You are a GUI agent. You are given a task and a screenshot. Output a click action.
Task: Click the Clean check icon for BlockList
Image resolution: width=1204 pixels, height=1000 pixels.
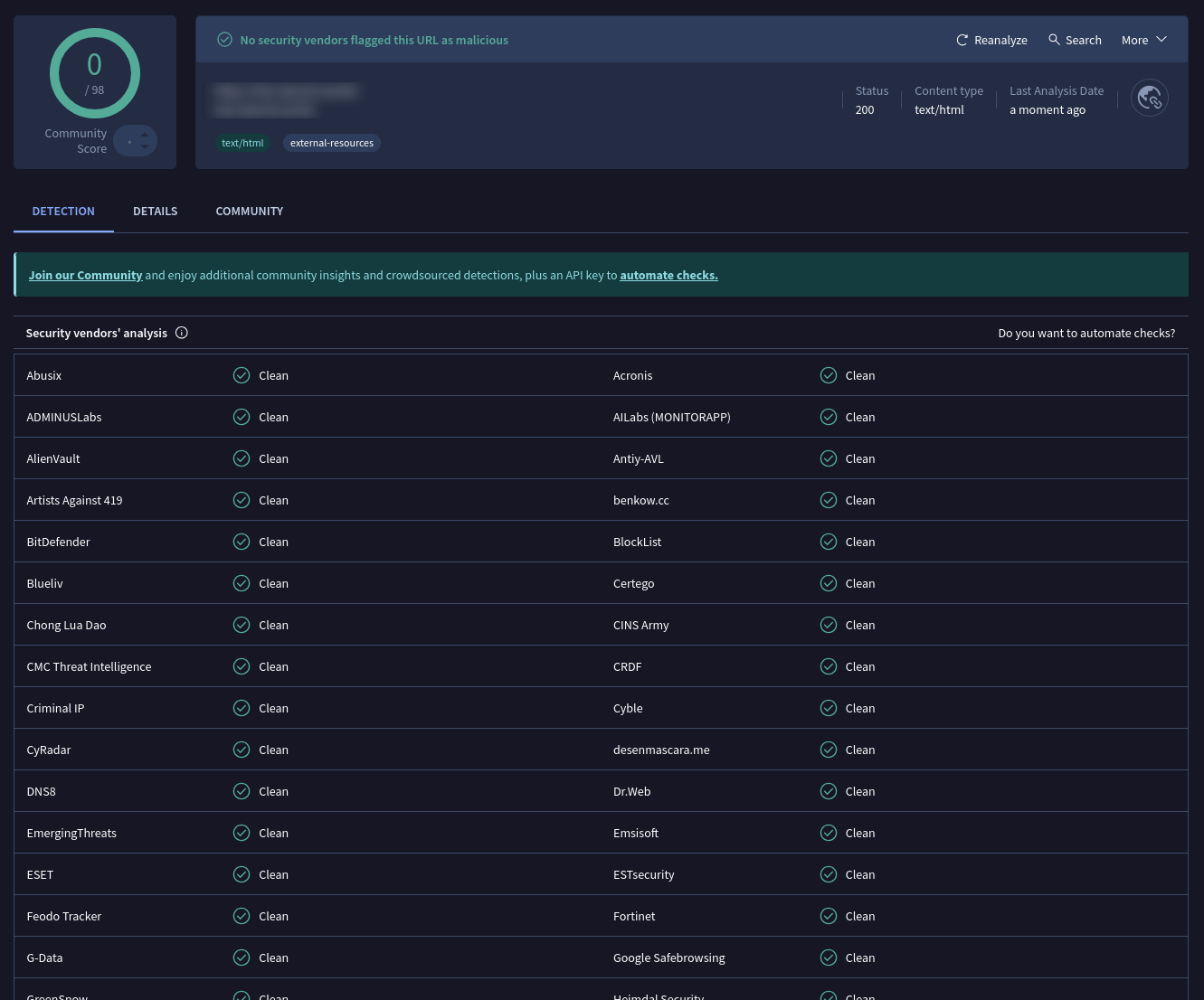point(829,542)
